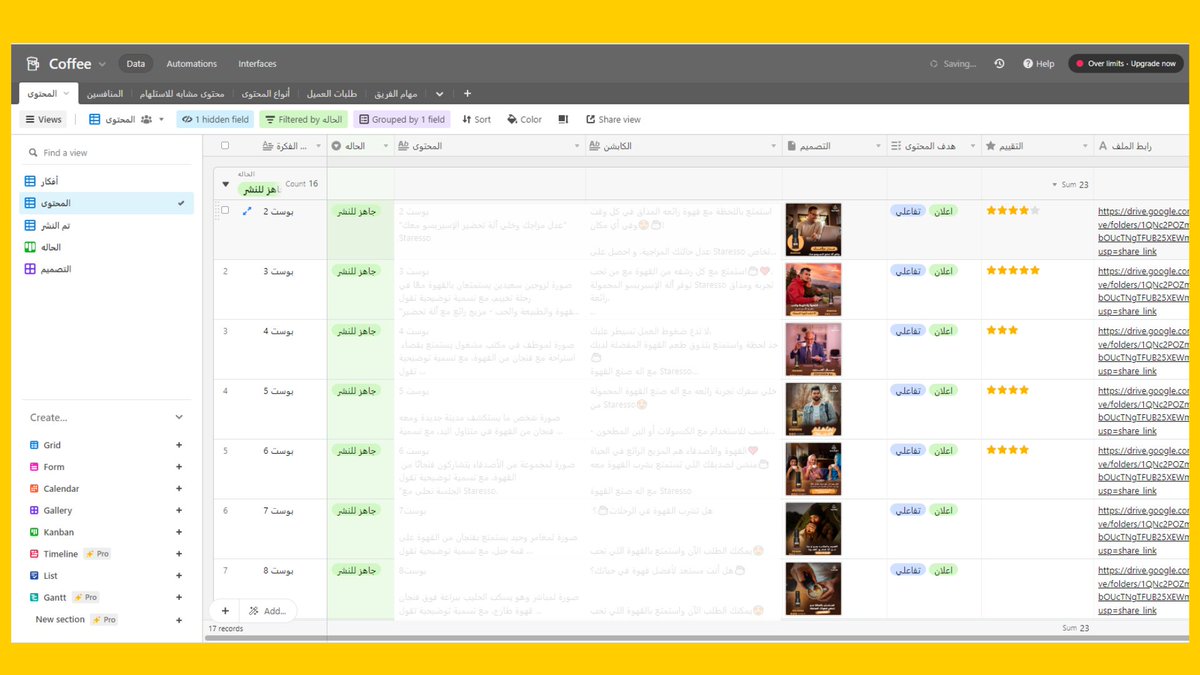Screen dimensions: 1200x675
Task: Click Over limits - Upgrade now button
Action: pos(1126,64)
